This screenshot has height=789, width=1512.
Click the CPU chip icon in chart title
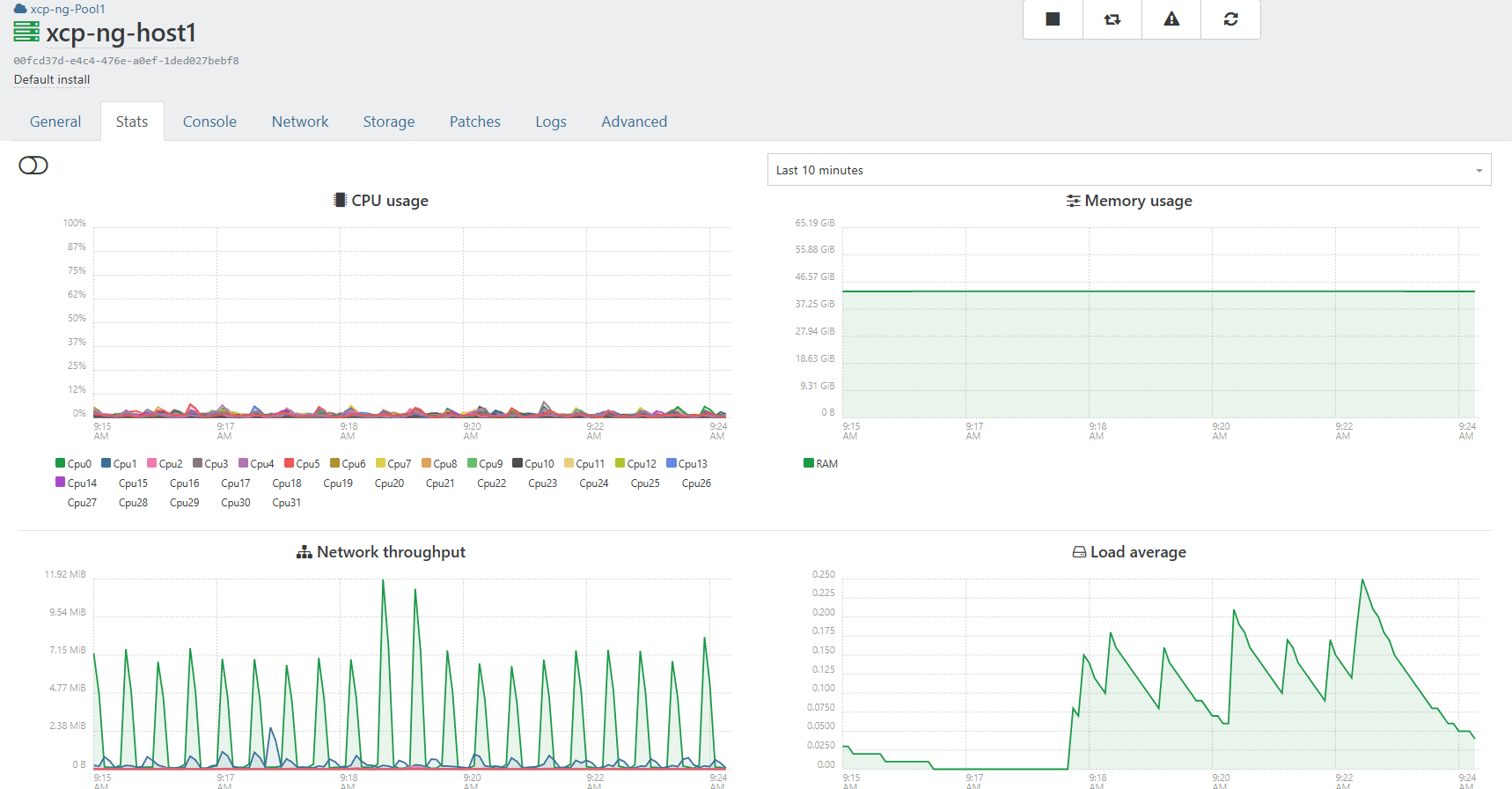[340, 200]
